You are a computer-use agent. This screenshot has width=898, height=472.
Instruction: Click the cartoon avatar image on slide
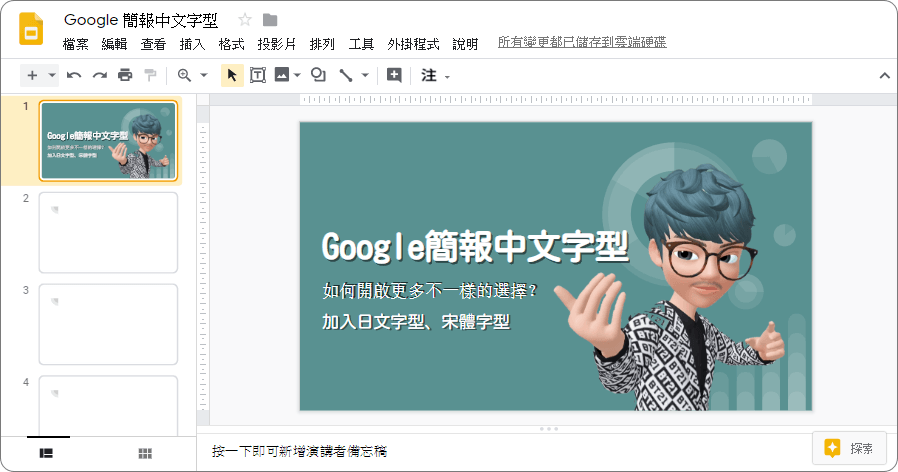coord(671,289)
